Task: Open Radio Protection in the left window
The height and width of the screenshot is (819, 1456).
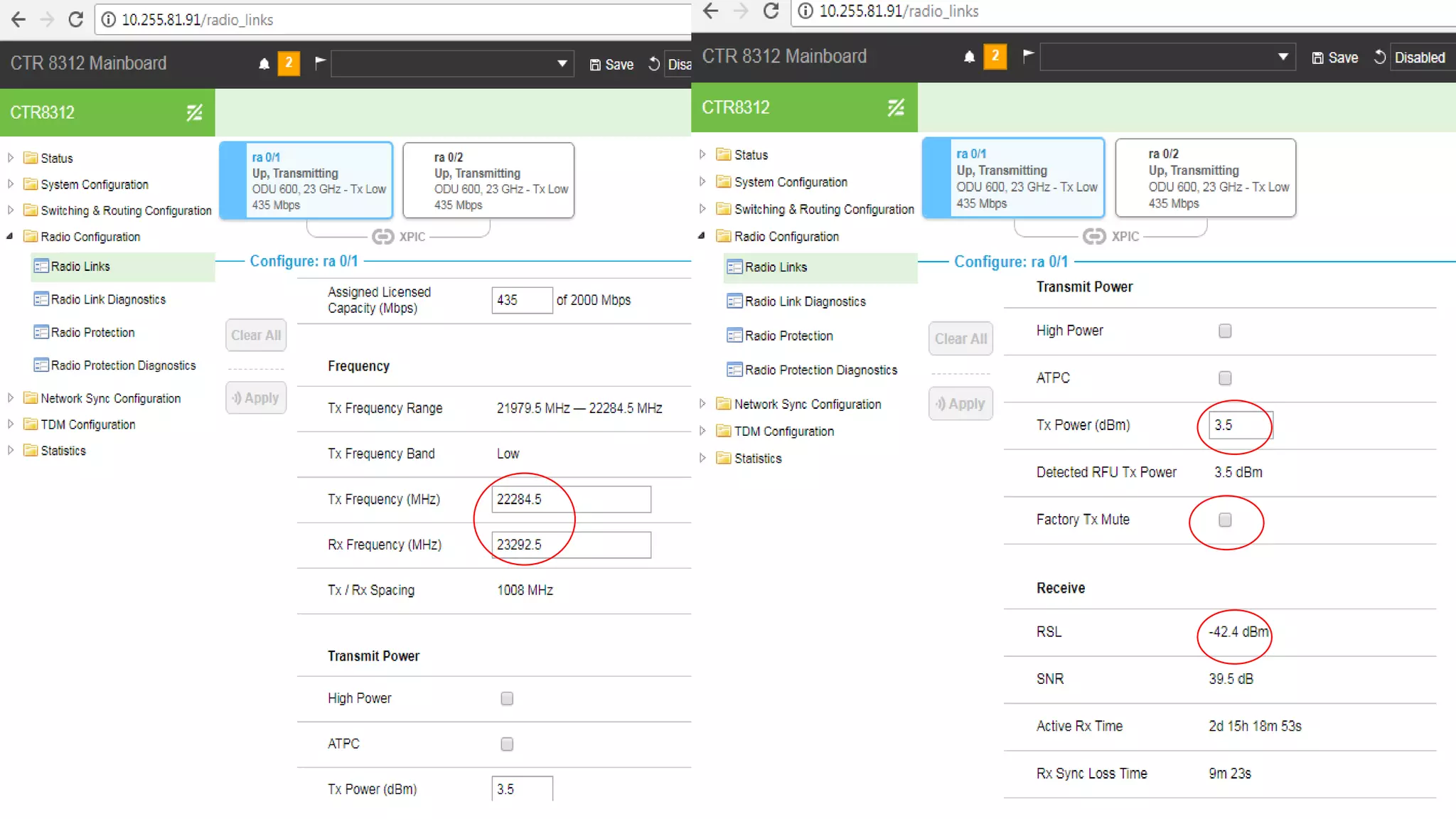Action: pos(92,333)
